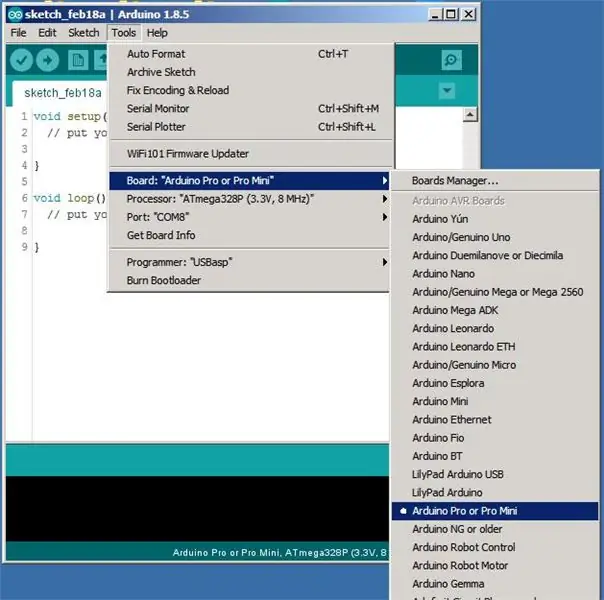Select Arduino Duemilanove or Diecimila board
The image size is (604, 600).
[x=495, y=255]
